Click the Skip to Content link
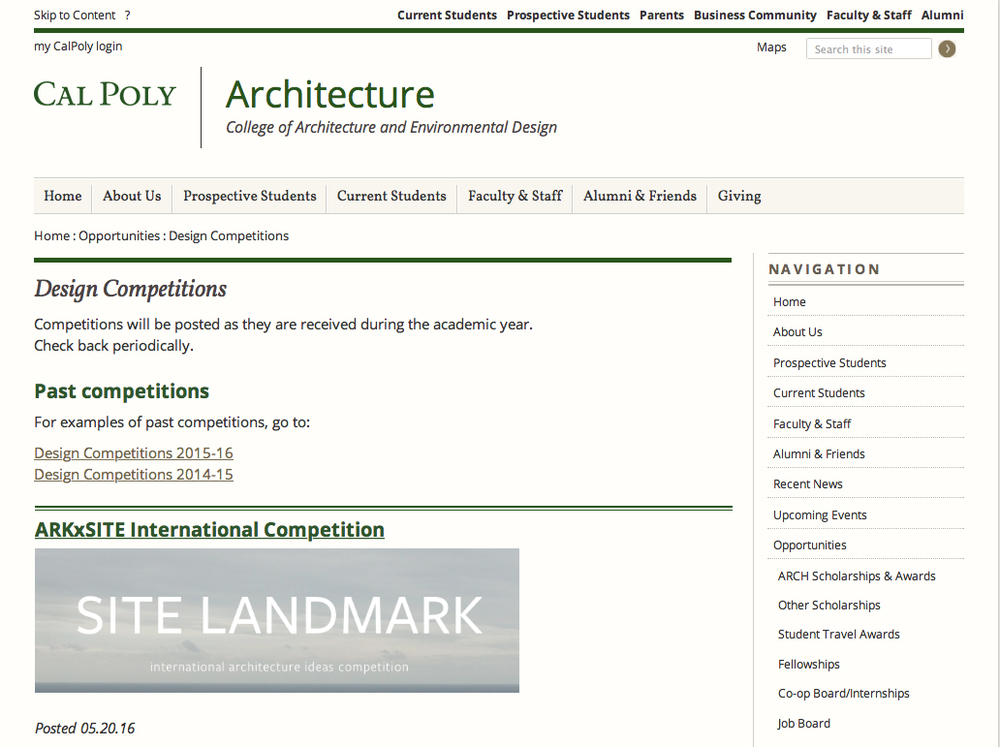The height and width of the screenshot is (747, 1000). (75, 15)
